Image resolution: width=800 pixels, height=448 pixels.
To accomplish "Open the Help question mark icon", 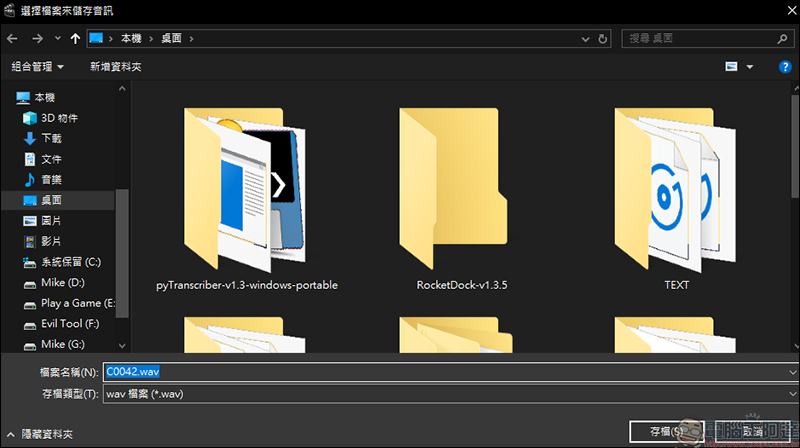I will click(x=785, y=67).
